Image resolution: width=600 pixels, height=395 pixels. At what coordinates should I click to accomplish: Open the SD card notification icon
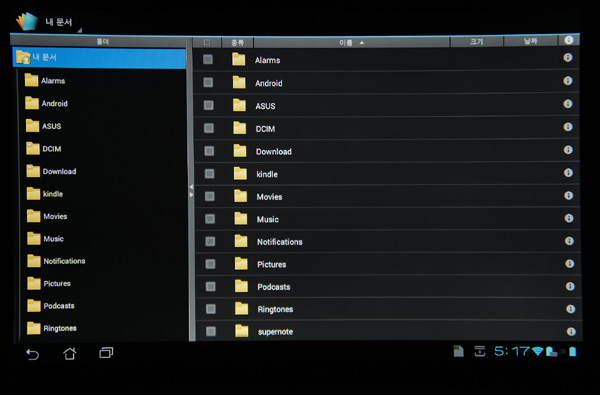pos(458,351)
